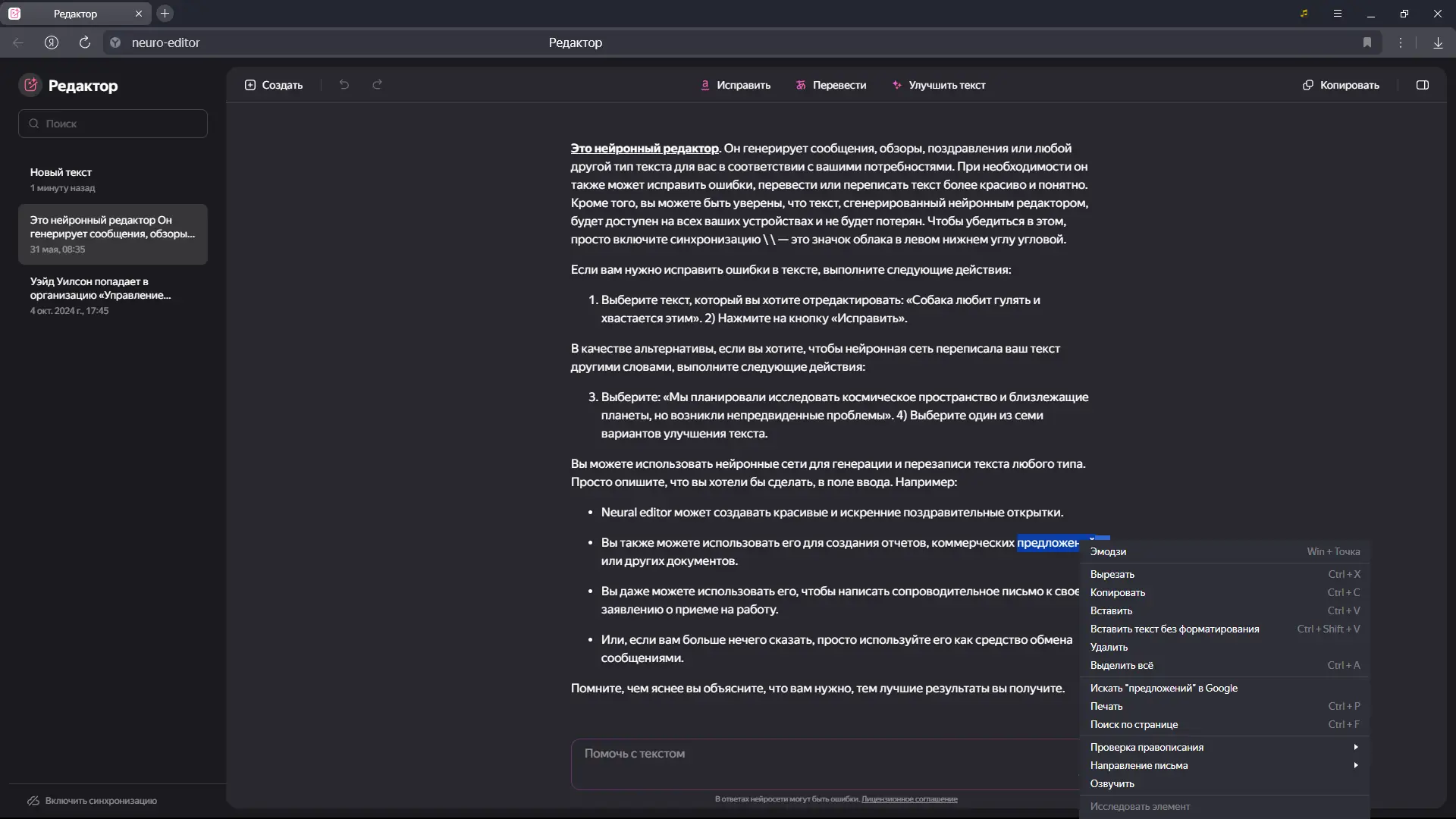1456x819 pixels.
Task: Click the undo arrow icon
Action: 344,85
